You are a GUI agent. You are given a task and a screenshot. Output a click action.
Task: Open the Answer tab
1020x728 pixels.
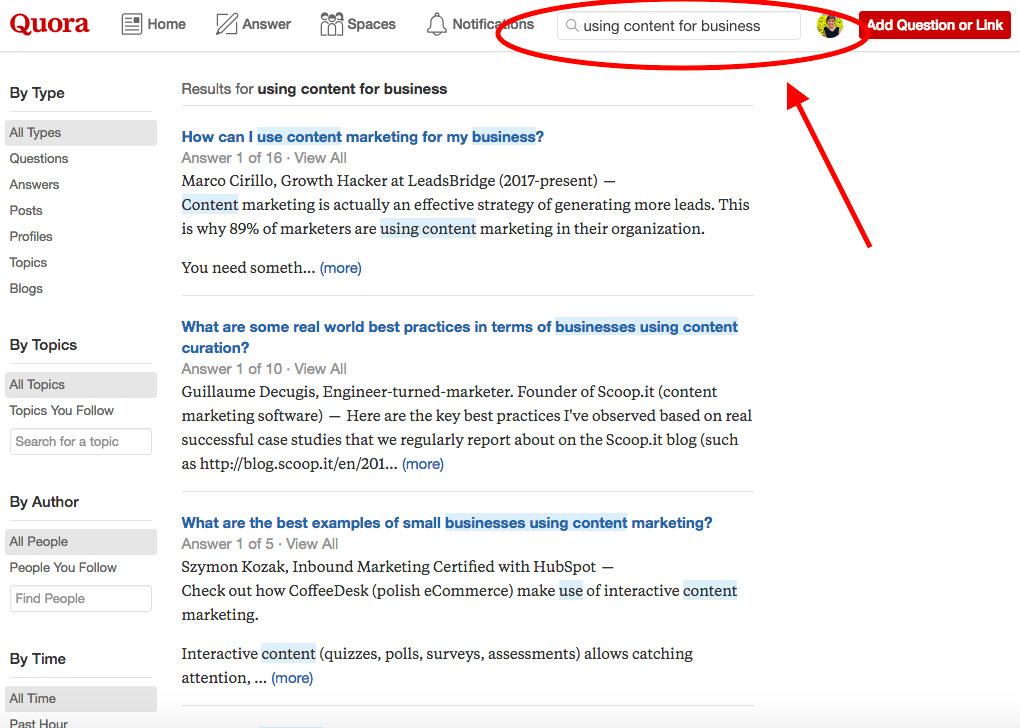tap(254, 25)
